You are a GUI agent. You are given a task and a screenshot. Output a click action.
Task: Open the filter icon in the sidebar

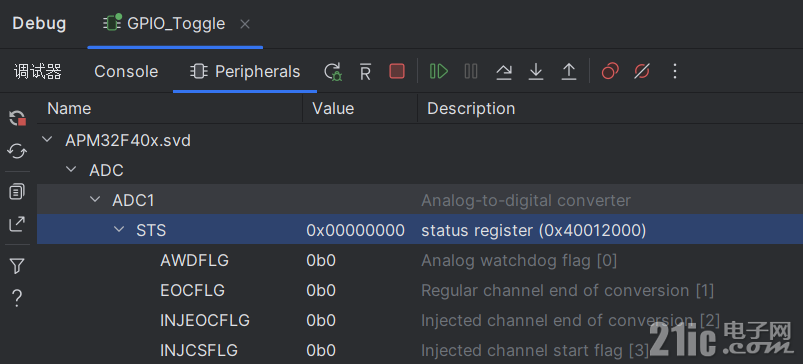pyautogui.click(x=17, y=266)
